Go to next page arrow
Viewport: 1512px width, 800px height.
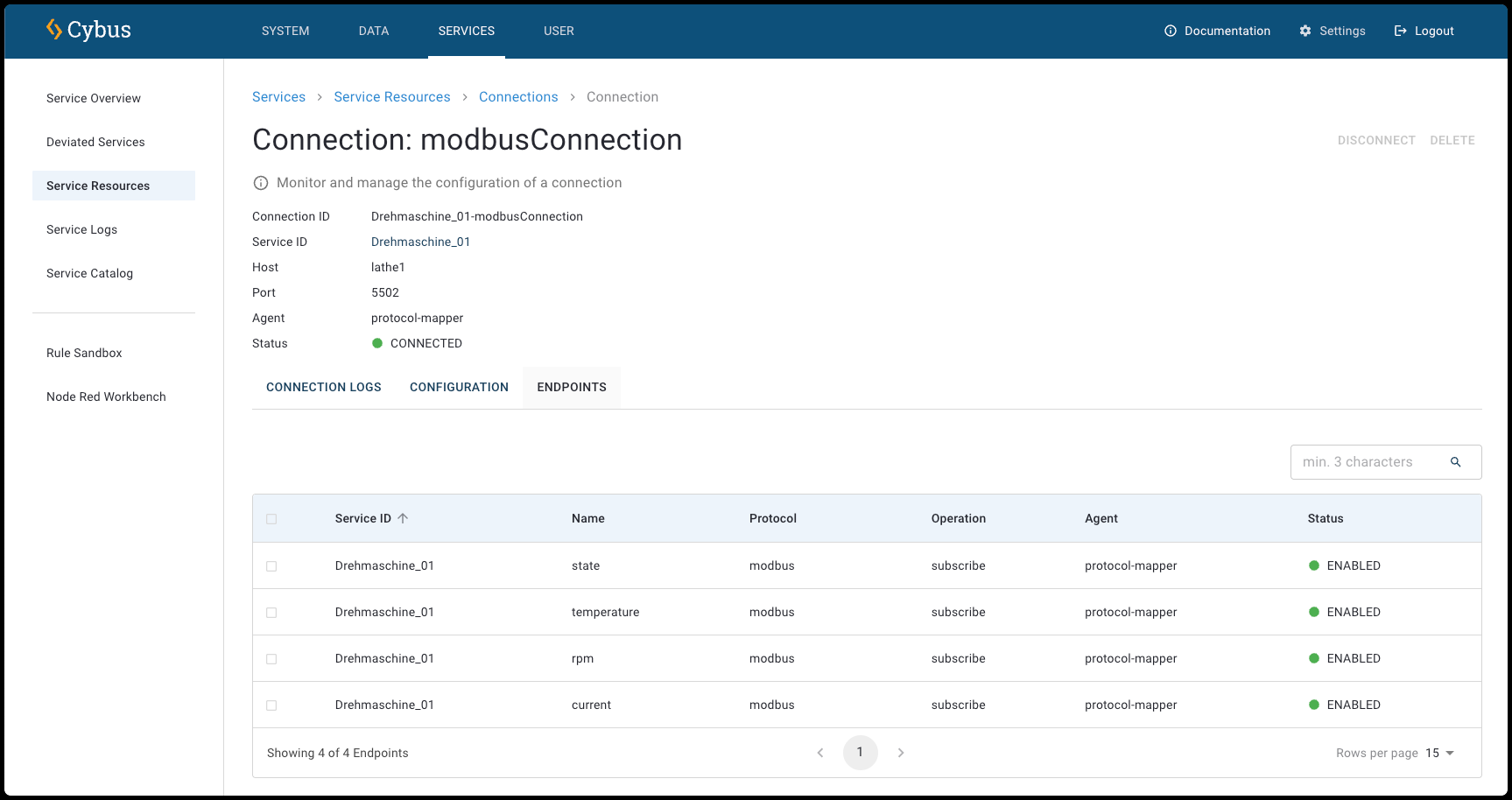coord(900,753)
